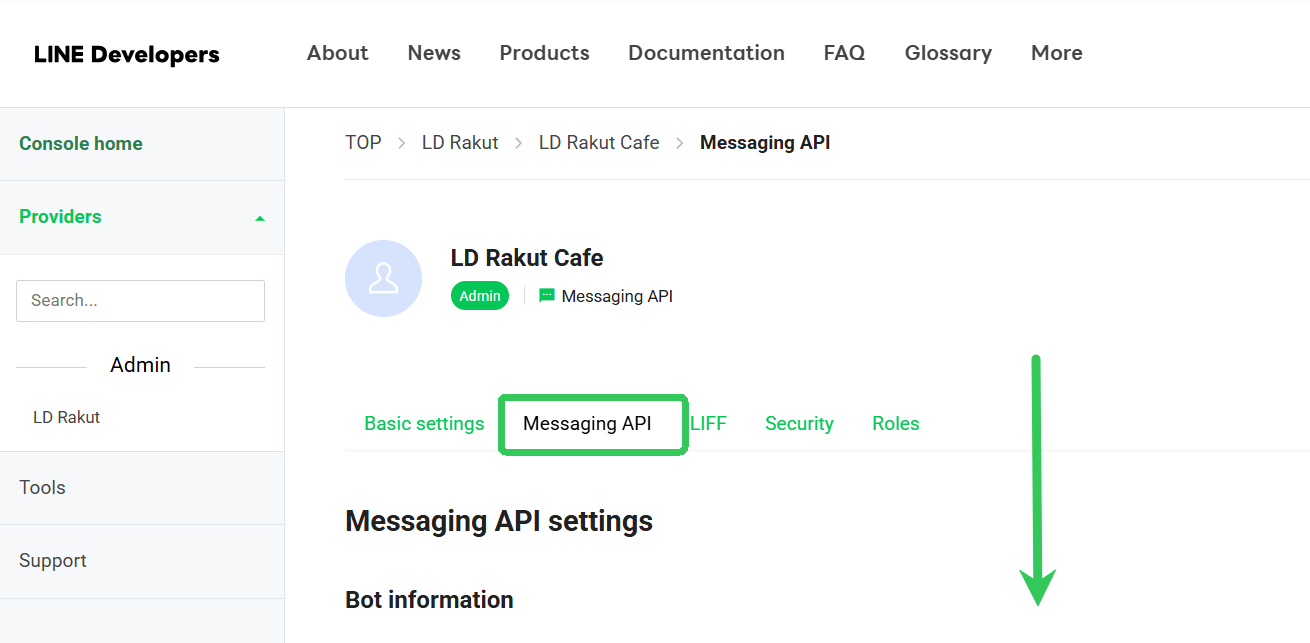Switch to the Messaging API tab
Viewport: 1310px width, 643px height.
pos(587,423)
